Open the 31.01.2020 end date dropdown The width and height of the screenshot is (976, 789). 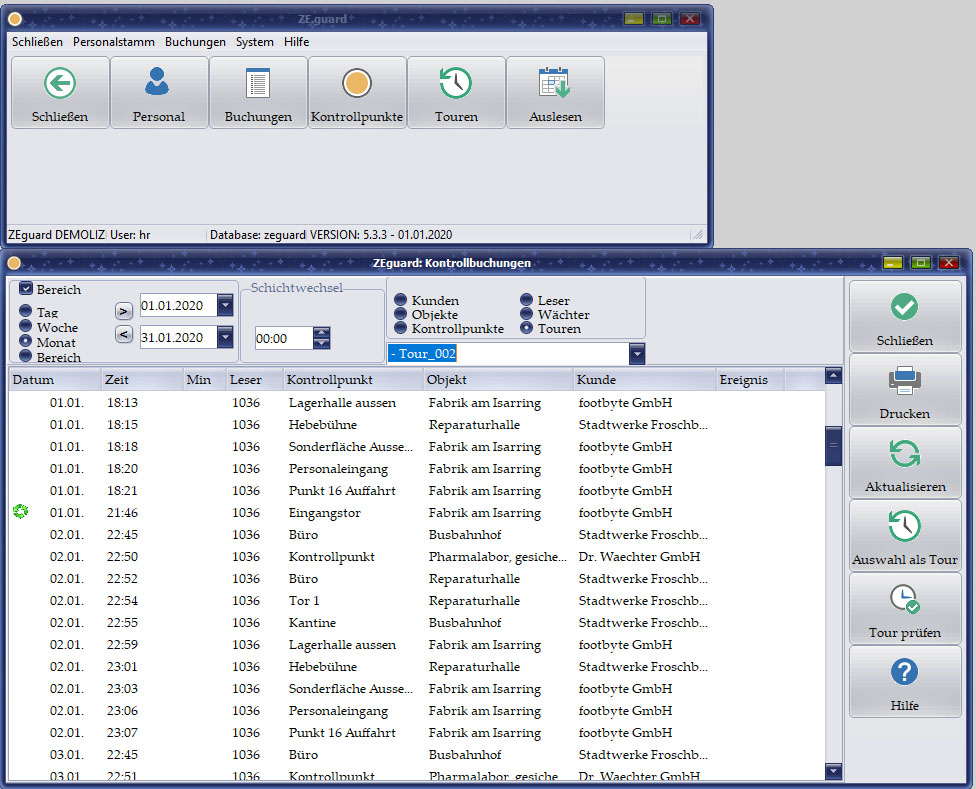click(225, 338)
